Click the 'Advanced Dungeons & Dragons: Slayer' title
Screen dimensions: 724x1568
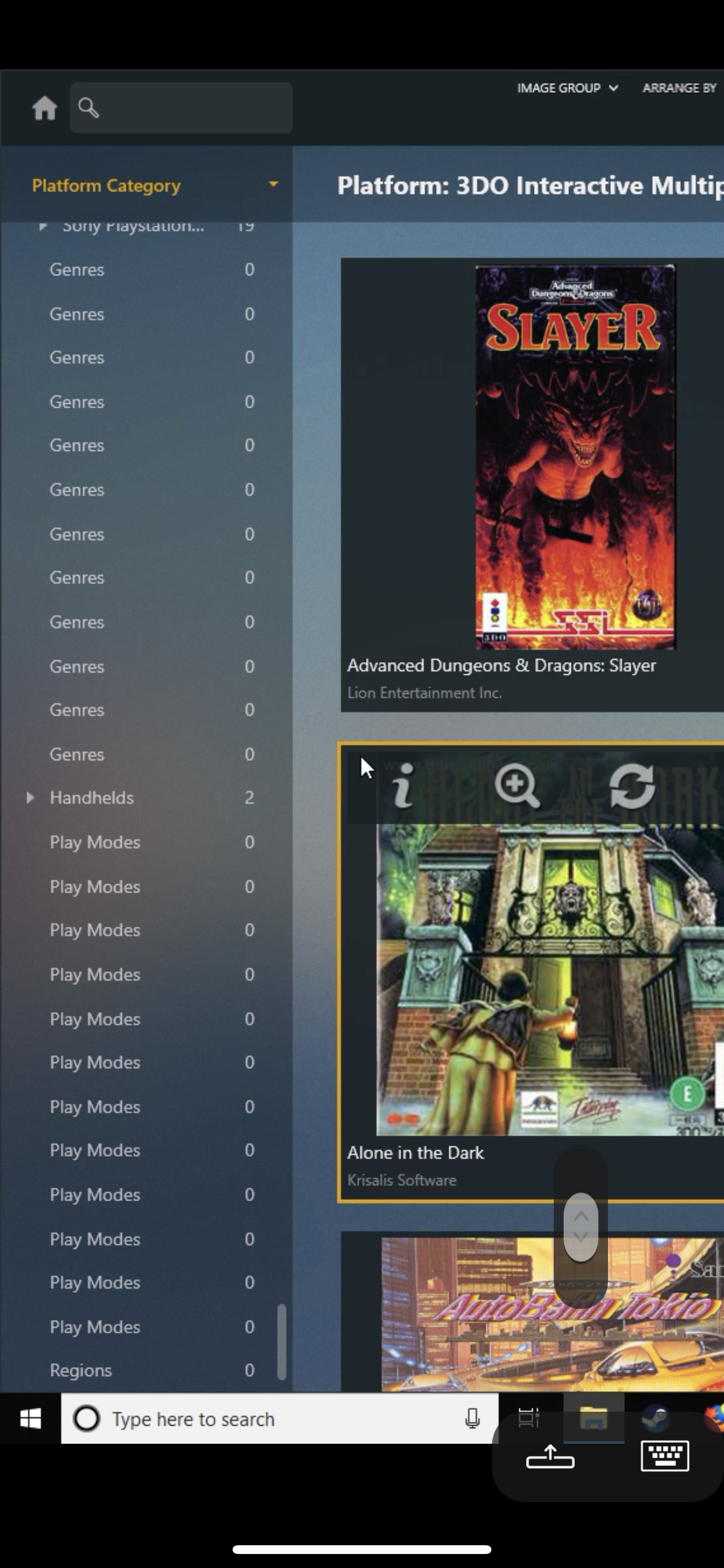[501, 666]
